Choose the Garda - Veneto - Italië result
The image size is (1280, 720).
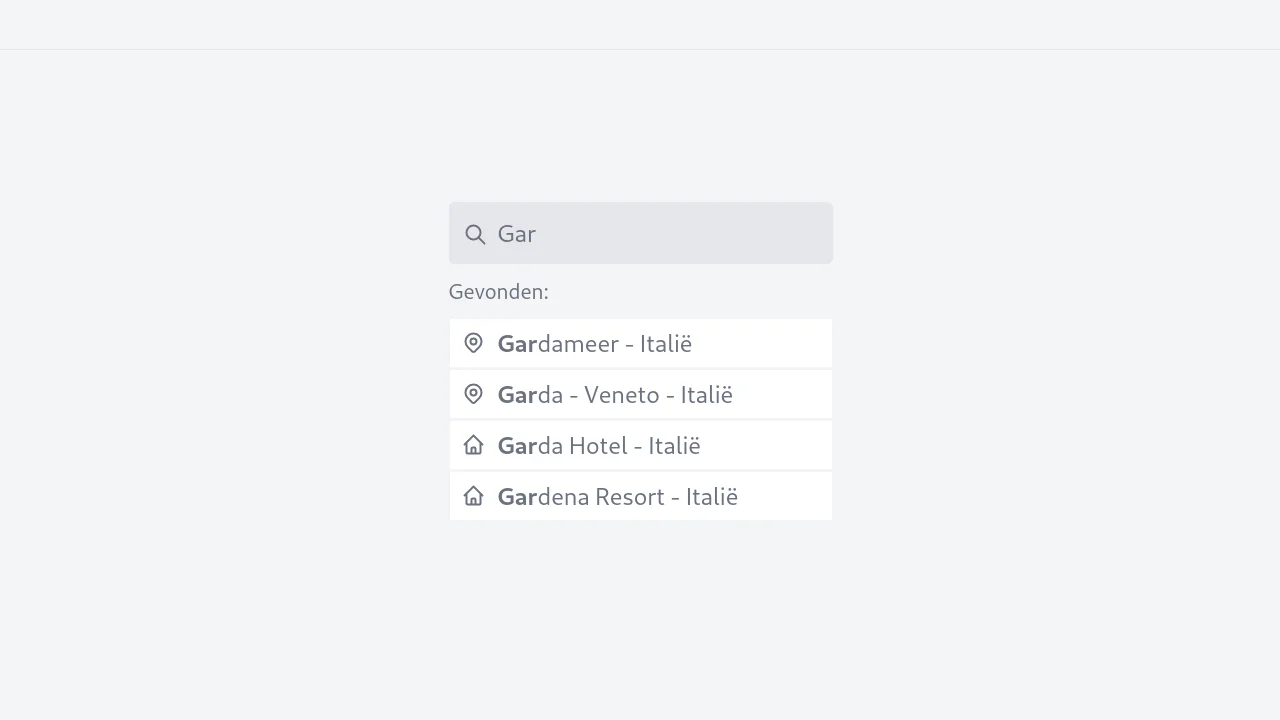pyautogui.click(x=640, y=395)
